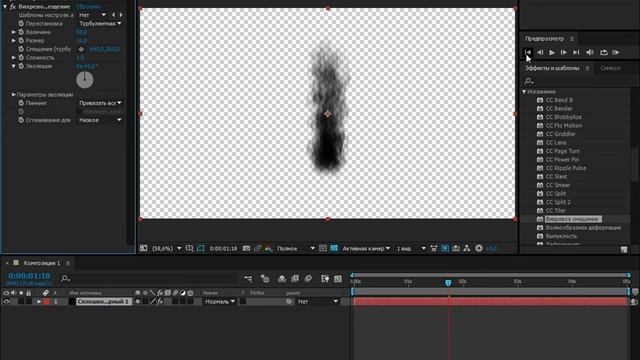Toggle the stopwatch for Размер
This screenshot has width=640, height=360.
point(21,41)
